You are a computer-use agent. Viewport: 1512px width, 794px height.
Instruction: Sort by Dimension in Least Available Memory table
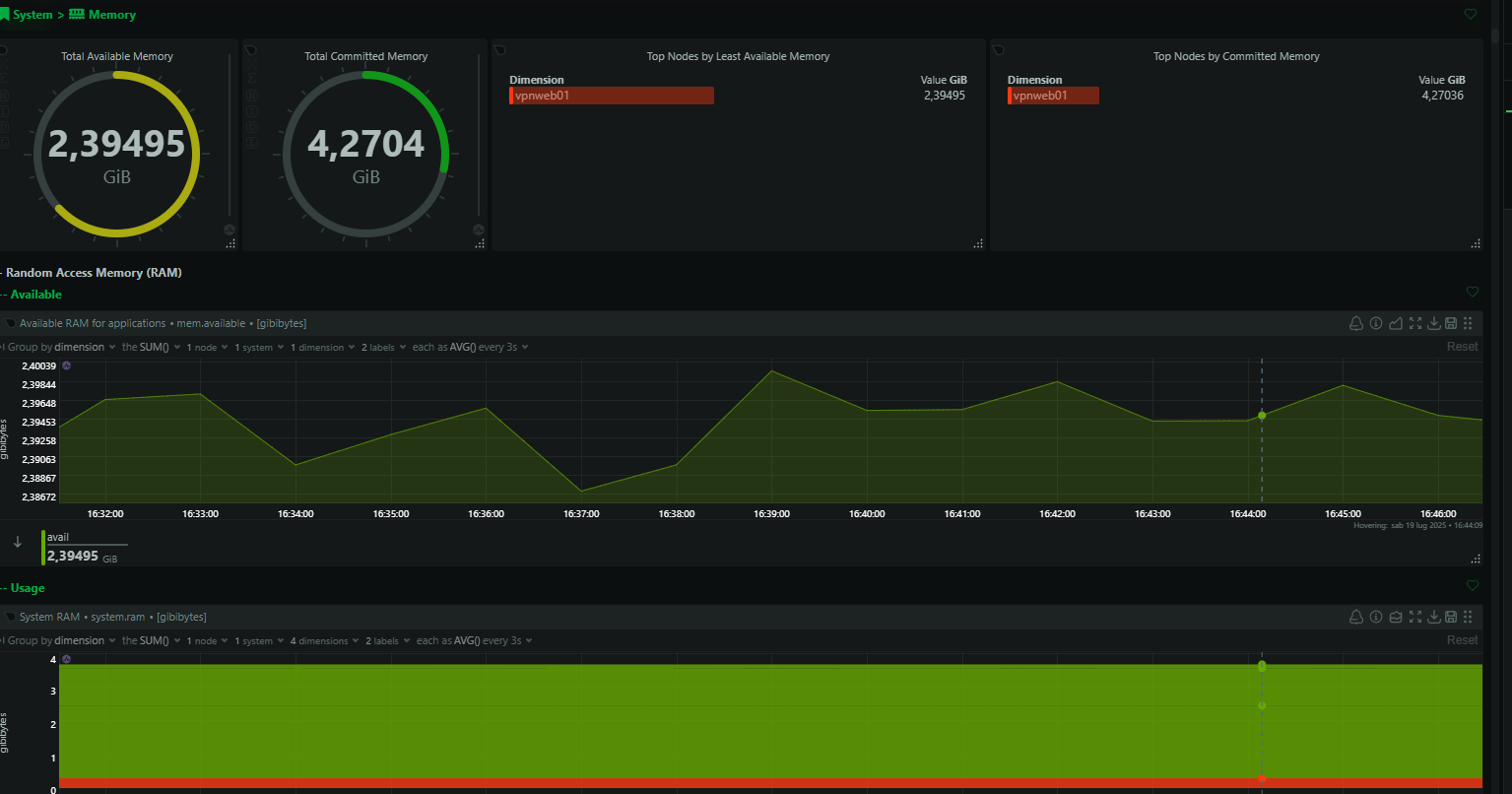(x=537, y=80)
